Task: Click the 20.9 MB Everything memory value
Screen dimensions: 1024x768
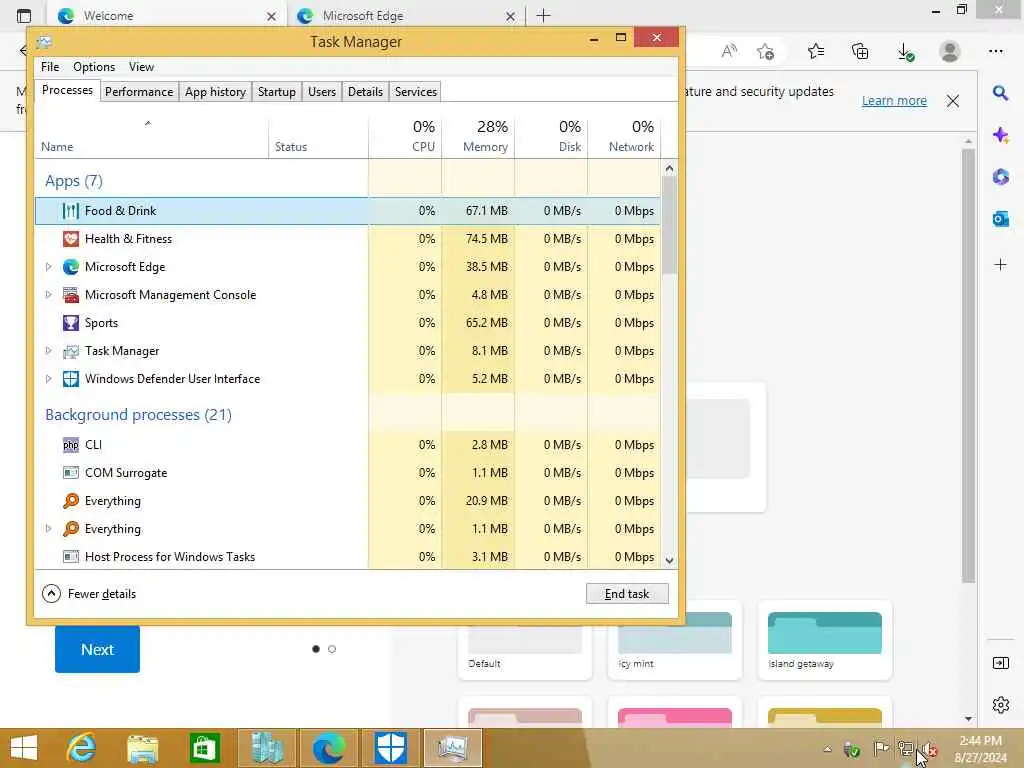Action: (x=487, y=501)
